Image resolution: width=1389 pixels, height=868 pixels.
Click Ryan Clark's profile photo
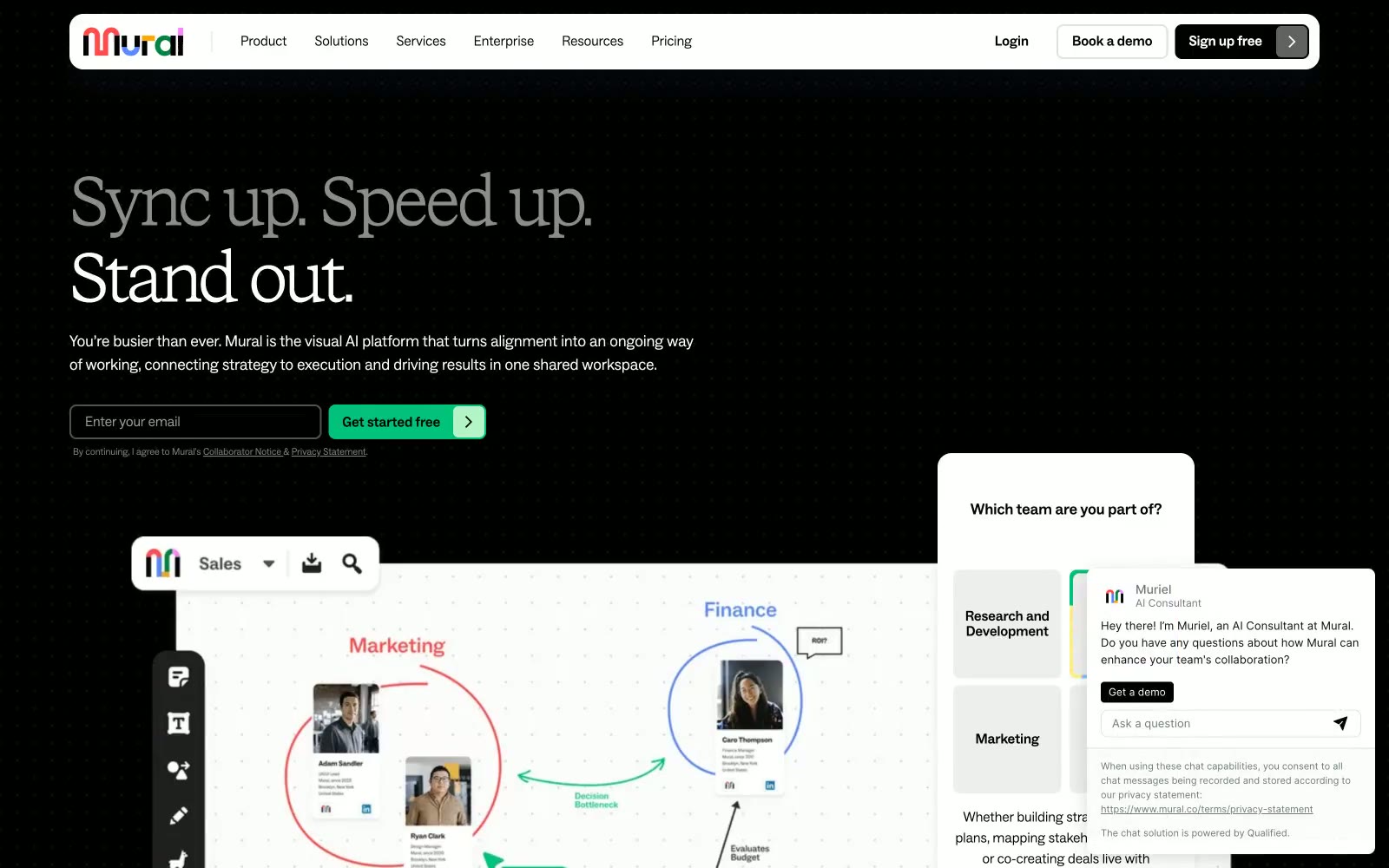[438, 792]
